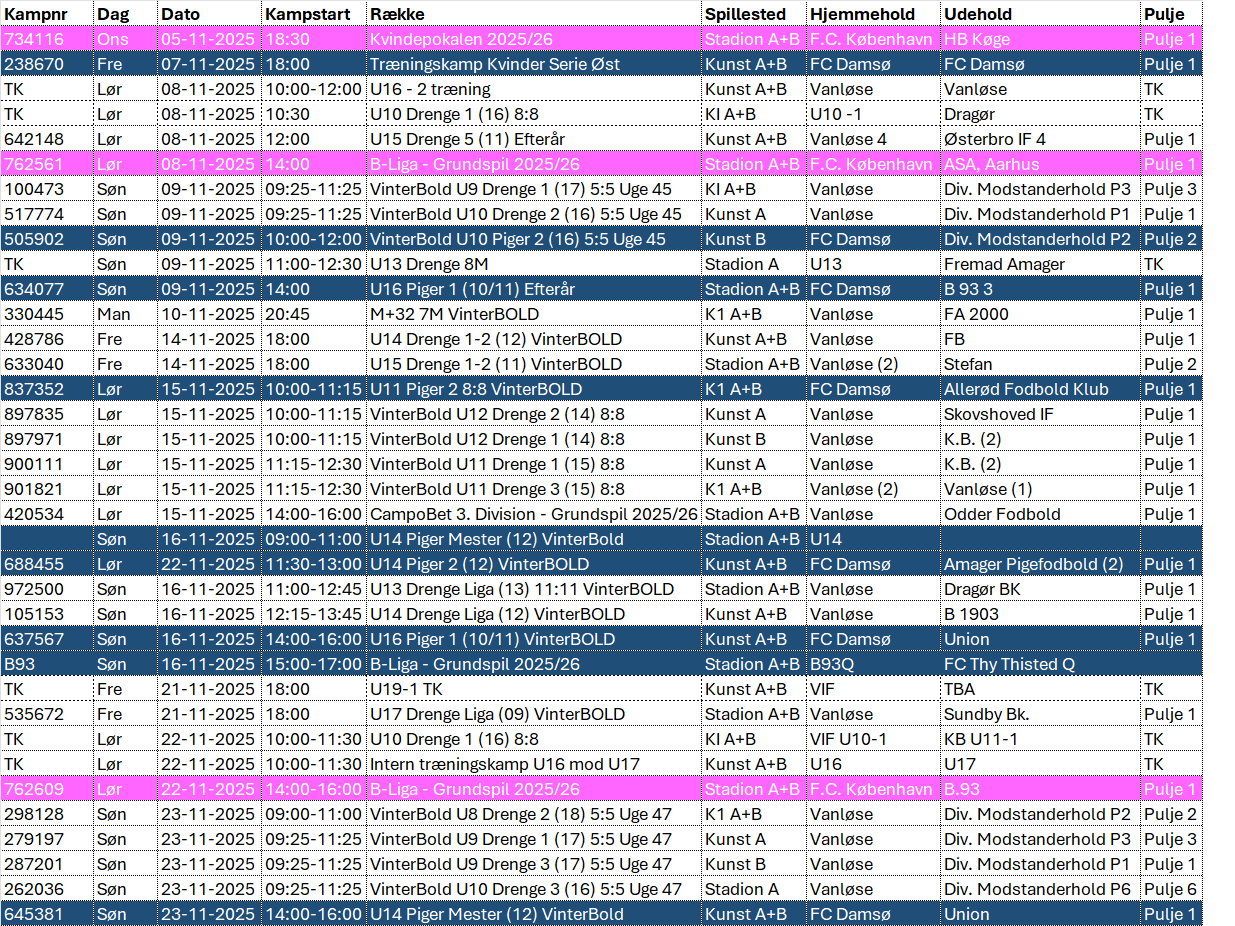Select the Række column header
This screenshot has width=1235, height=926.
pos(397,14)
